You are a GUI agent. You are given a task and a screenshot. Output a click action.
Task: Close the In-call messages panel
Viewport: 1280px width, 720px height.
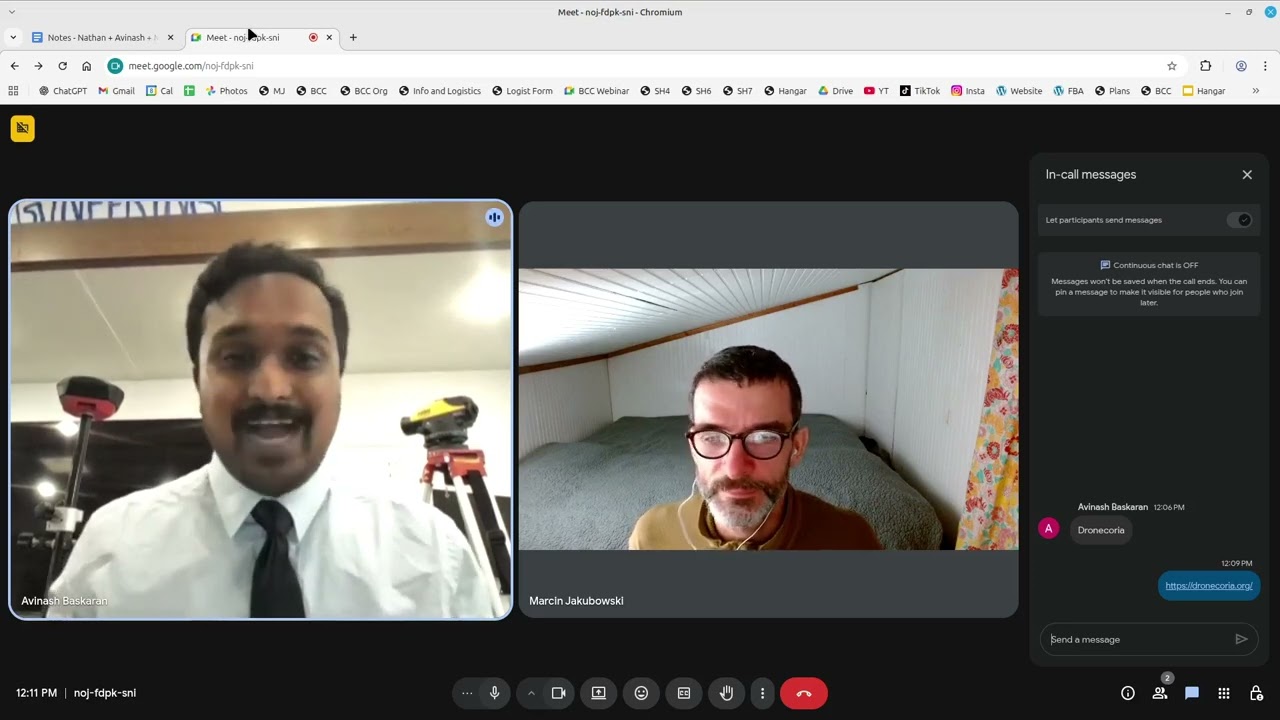pos(1247,174)
